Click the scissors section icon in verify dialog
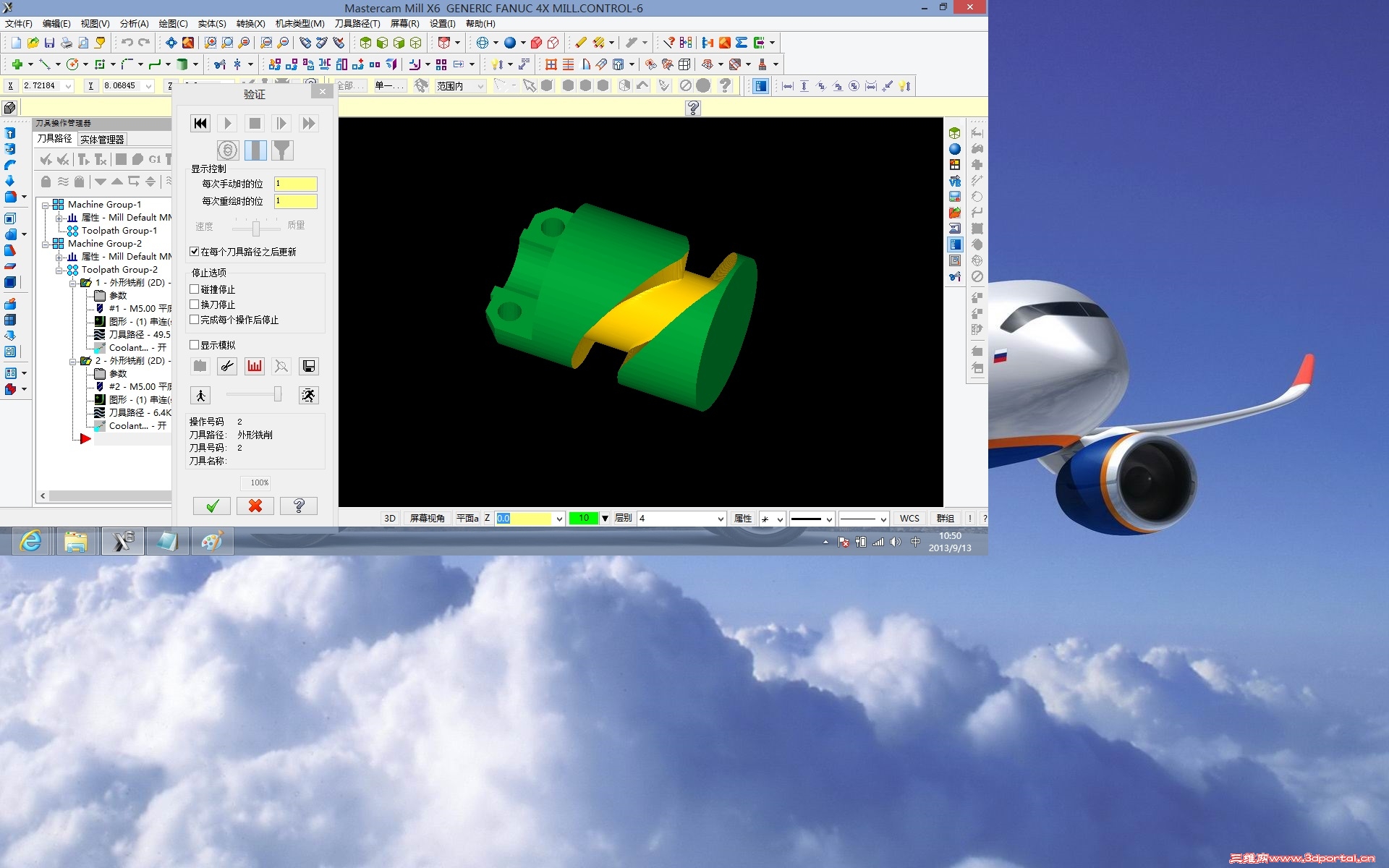 (x=227, y=366)
